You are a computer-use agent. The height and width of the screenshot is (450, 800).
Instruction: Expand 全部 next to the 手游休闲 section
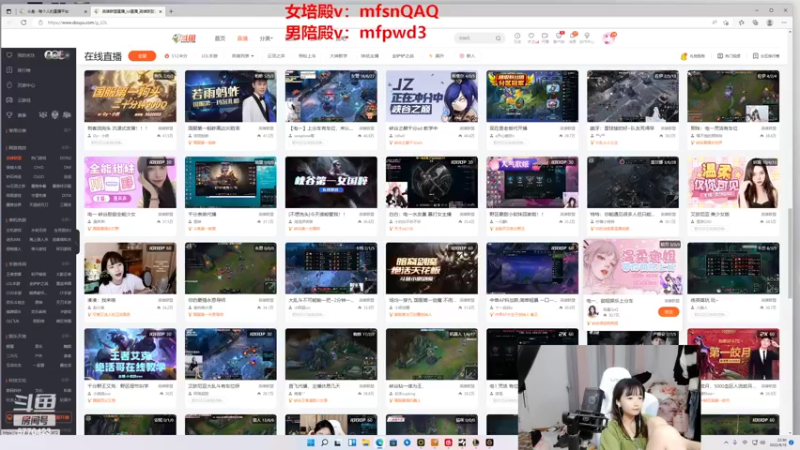(x=66, y=264)
